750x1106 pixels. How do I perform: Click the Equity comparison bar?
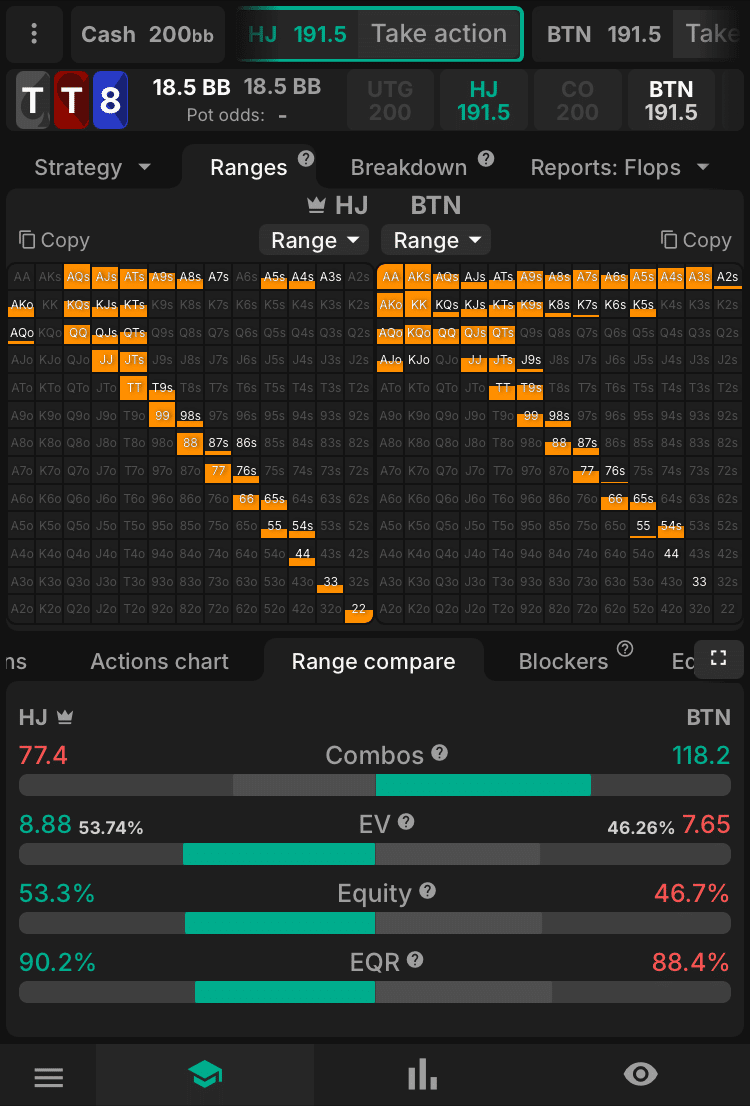(375, 923)
